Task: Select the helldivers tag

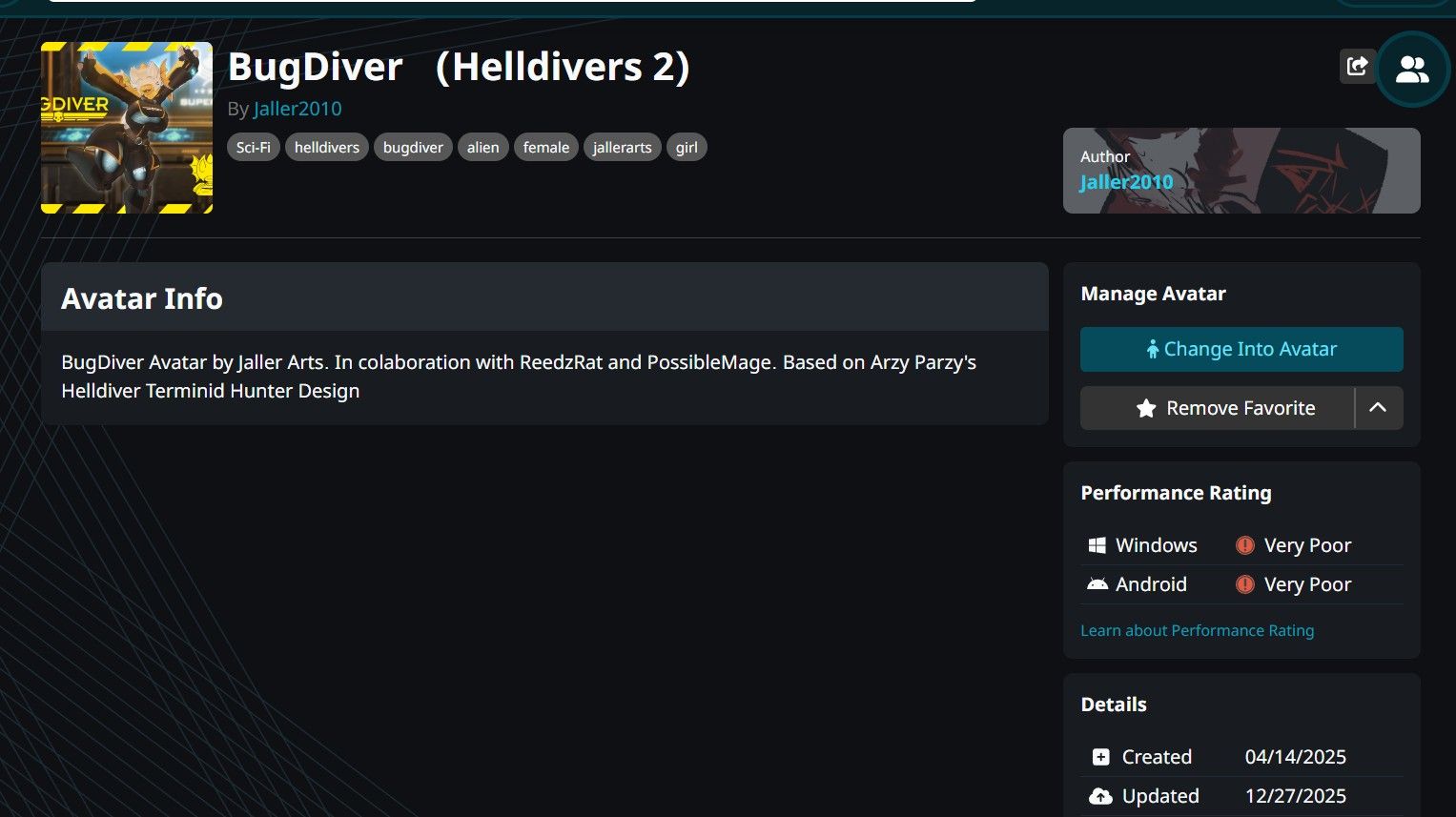Action: click(x=327, y=148)
